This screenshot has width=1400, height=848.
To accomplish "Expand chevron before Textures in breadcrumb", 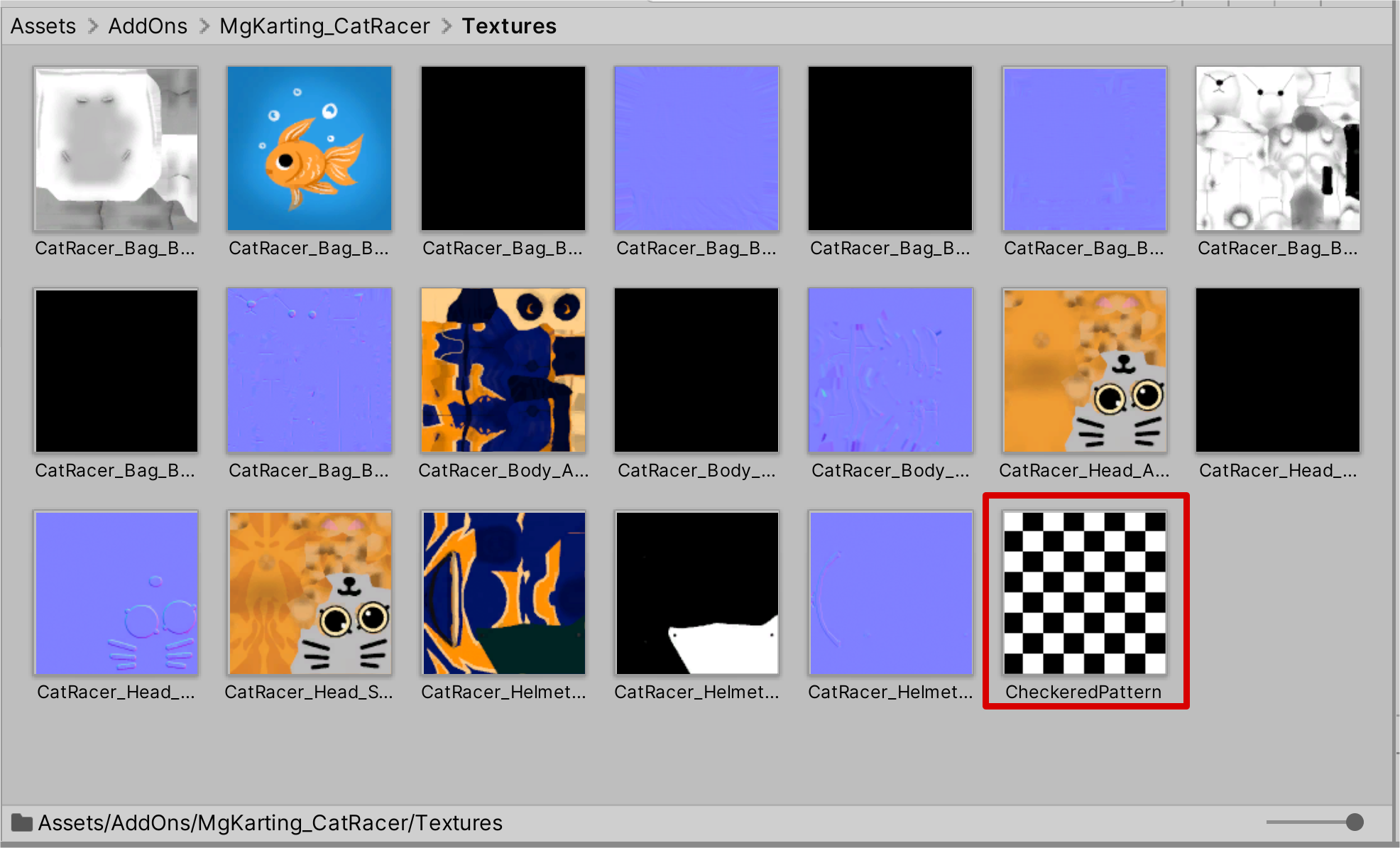I will tap(447, 26).
